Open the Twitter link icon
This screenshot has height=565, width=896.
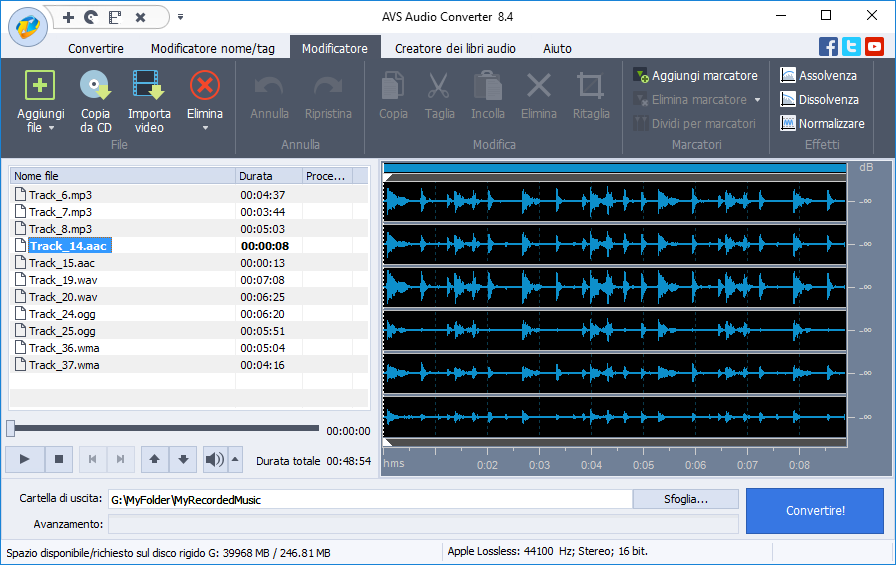coord(851,46)
